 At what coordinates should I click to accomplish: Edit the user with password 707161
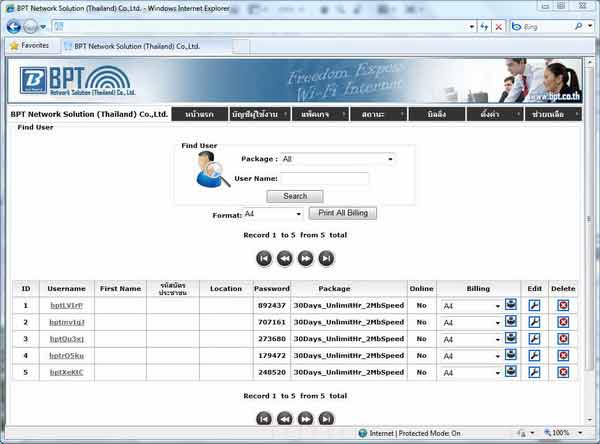tap(534, 322)
